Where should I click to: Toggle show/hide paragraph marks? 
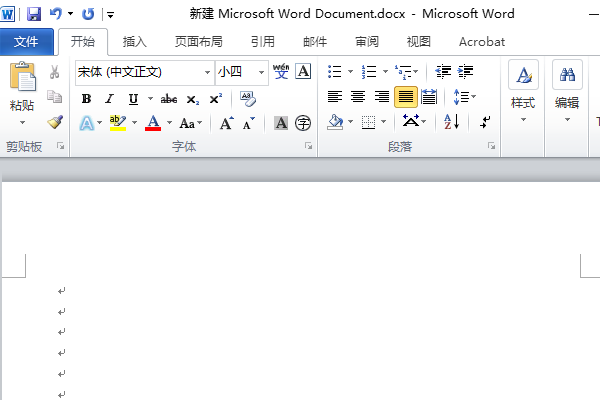485,122
